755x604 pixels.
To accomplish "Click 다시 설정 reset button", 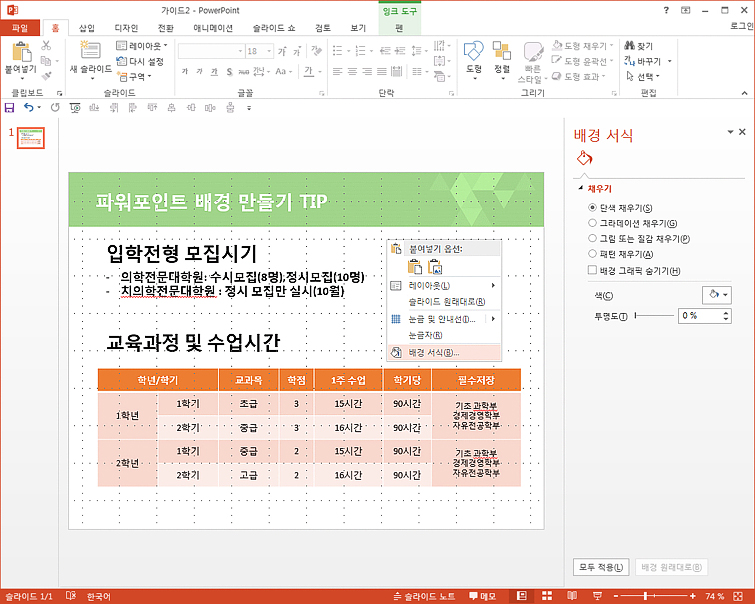I will pyautogui.click(x=141, y=61).
